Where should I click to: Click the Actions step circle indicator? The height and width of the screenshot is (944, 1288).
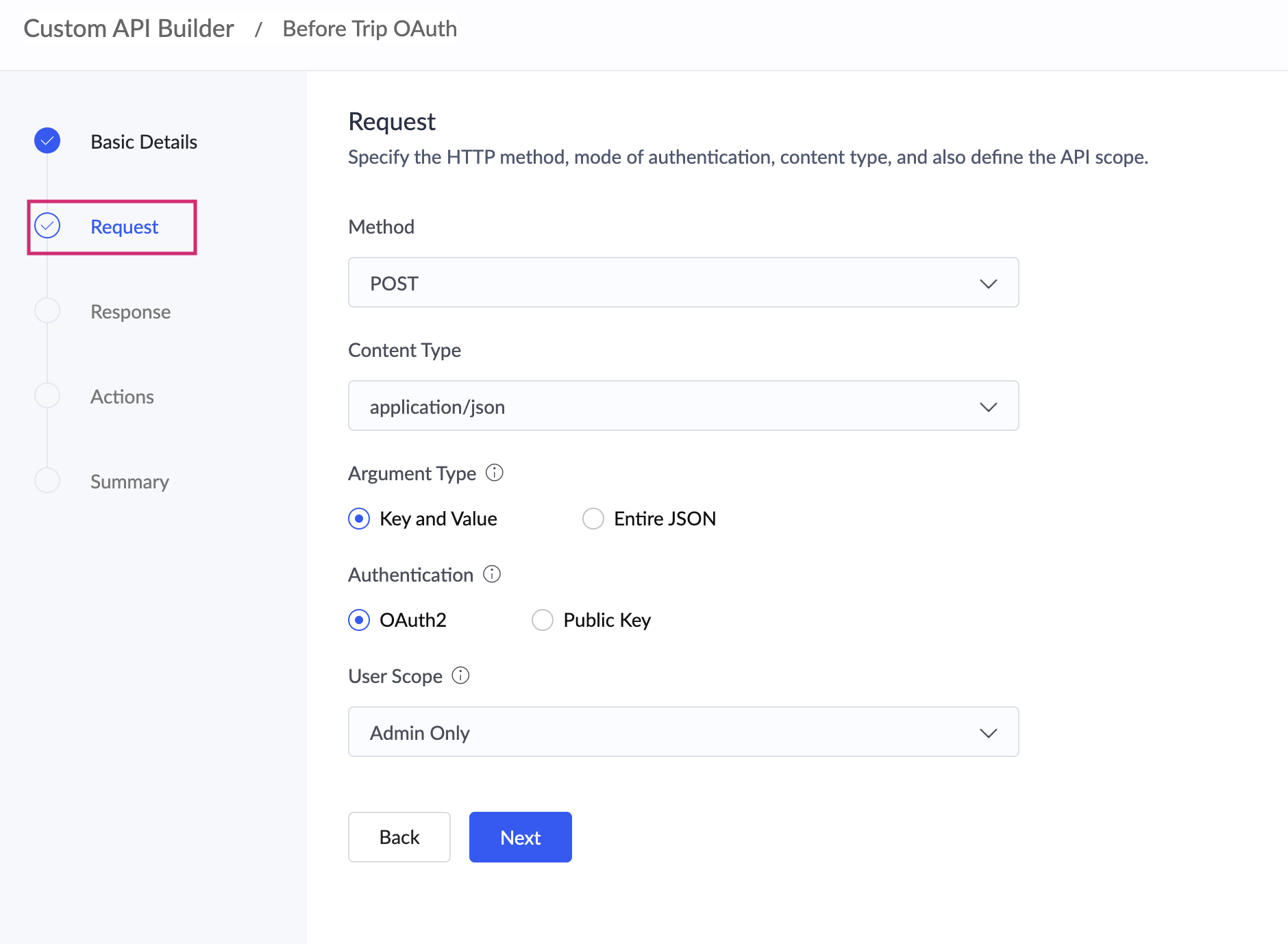tap(47, 396)
